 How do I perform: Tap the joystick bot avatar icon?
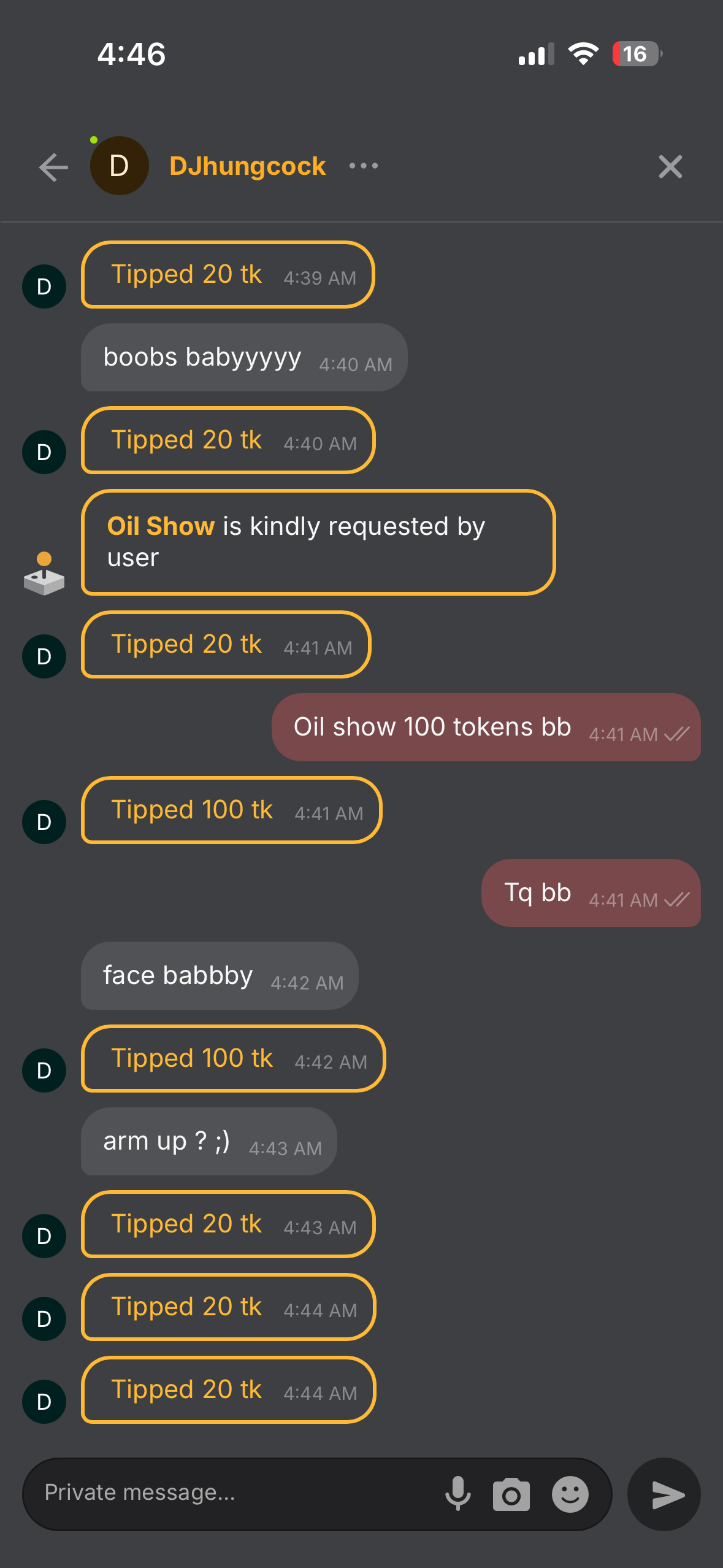point(44,574)
